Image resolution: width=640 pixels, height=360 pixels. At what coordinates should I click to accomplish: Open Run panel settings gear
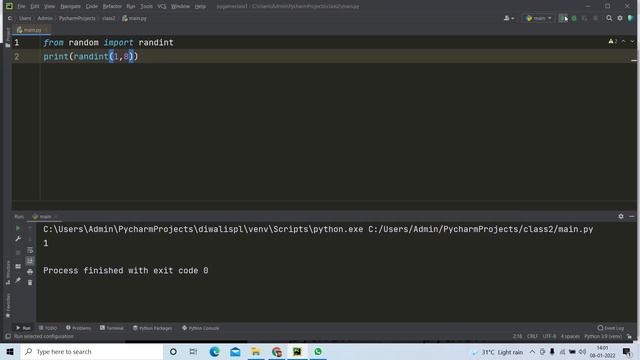[621, 216]
